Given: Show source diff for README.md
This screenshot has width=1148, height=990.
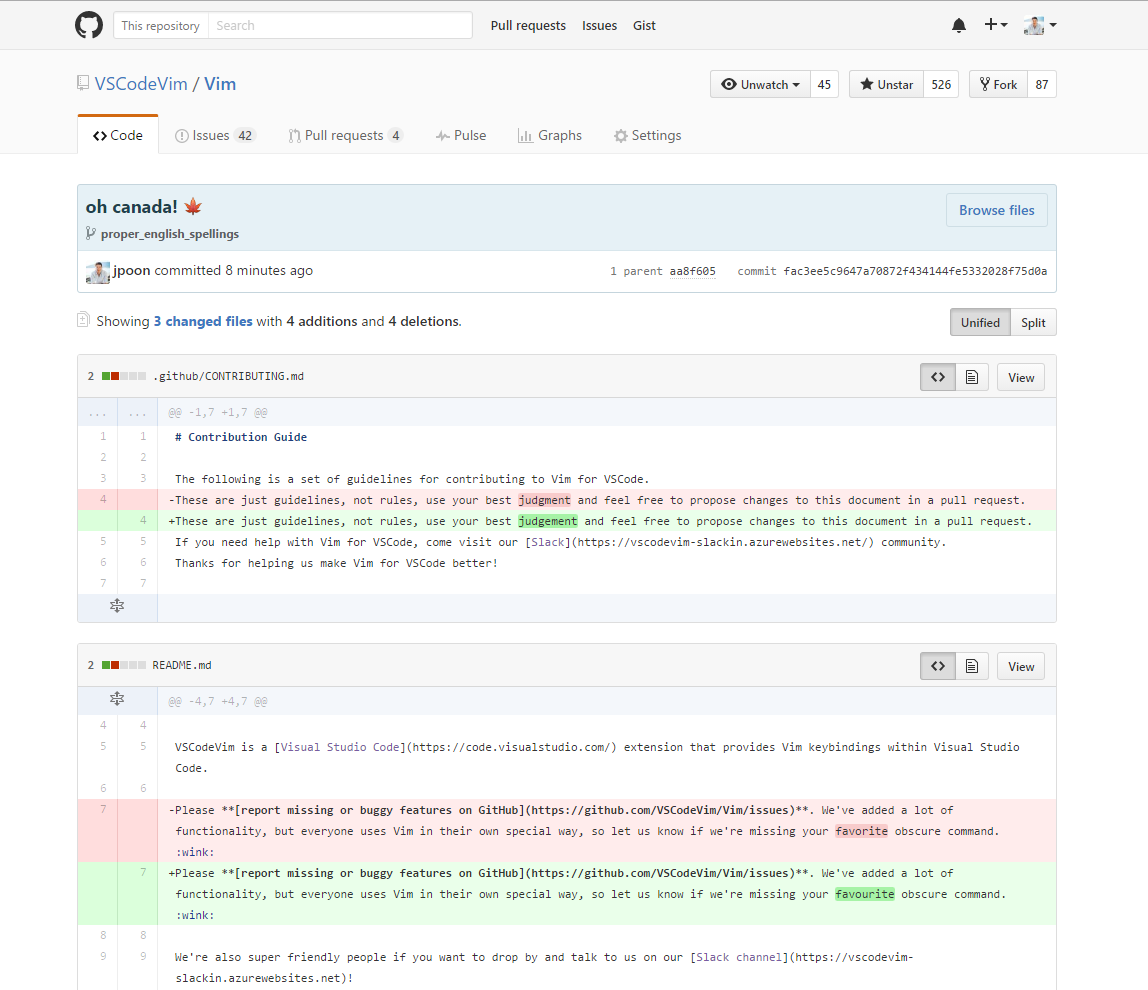Looking at the screenshot, I should [937, 666].
